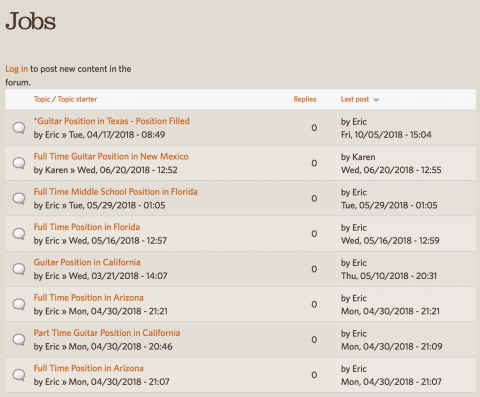Open the Guitar Position in California topic
Screen dimensions: 480x397
(87, 262)
